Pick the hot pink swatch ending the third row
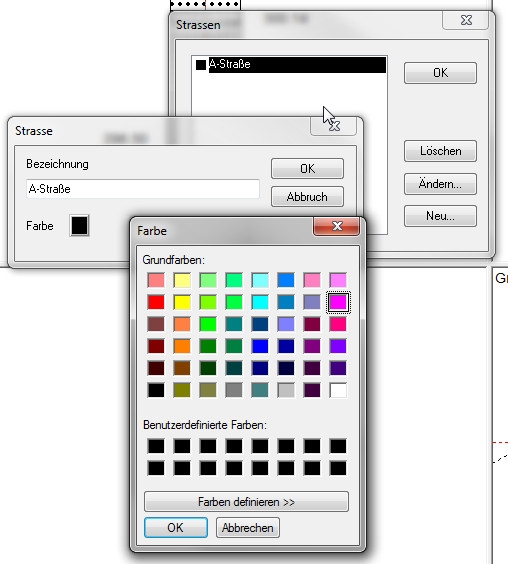 [338, 324]
